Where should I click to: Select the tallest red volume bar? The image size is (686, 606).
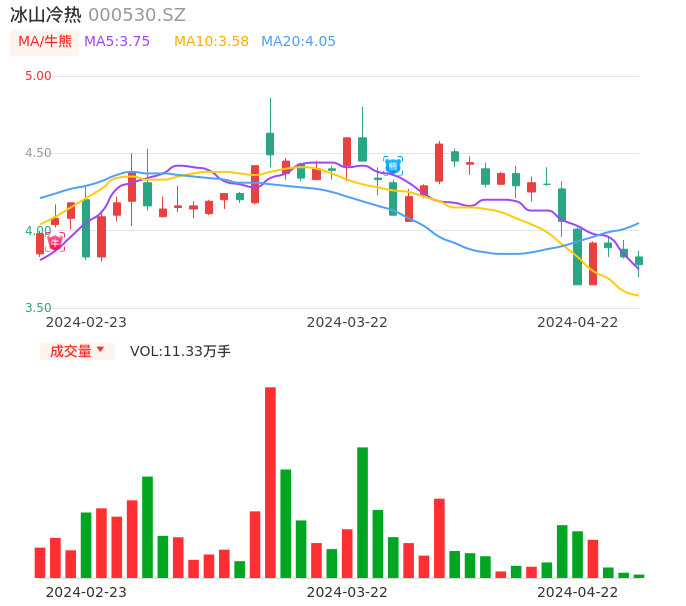coord(270,482)
